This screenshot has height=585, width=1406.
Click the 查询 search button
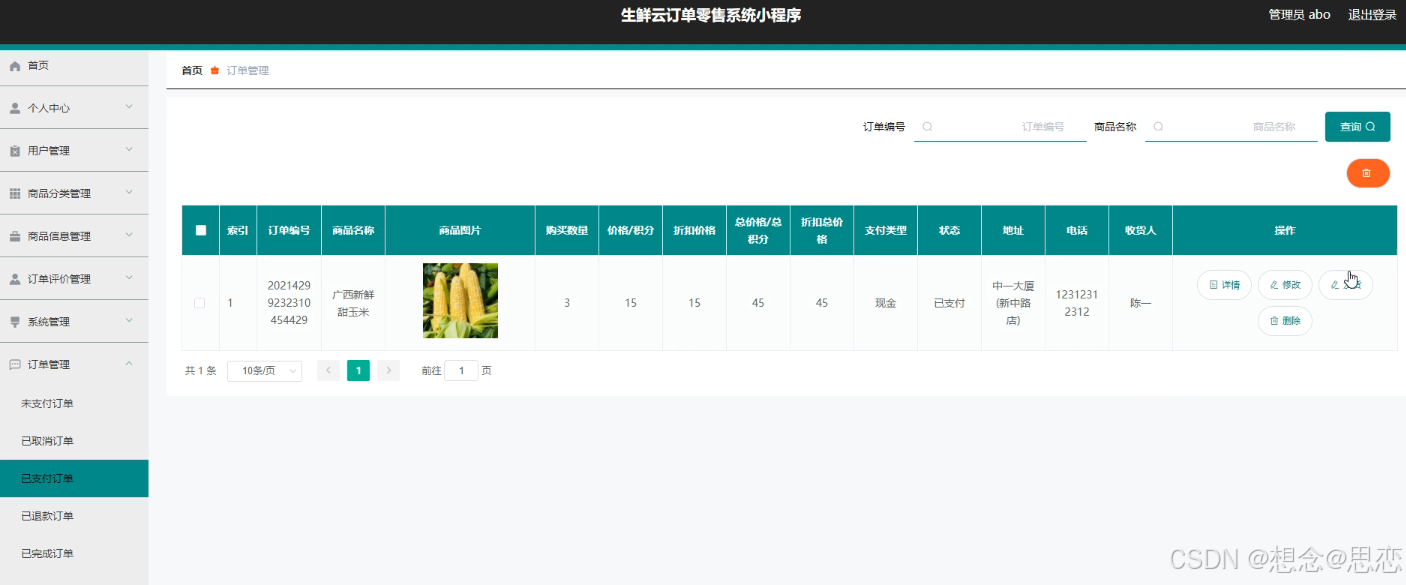point(1357,127)
